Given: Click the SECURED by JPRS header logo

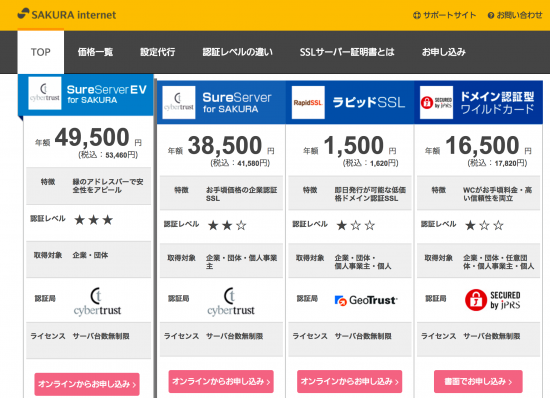Looking at the screenshot, I should tap(436, 102).
